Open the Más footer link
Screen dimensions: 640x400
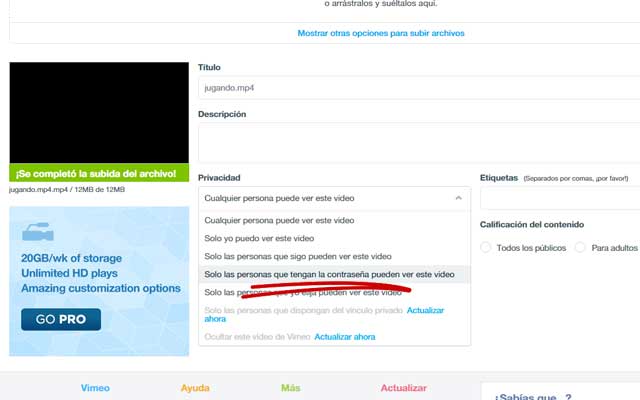click(291, 388)
